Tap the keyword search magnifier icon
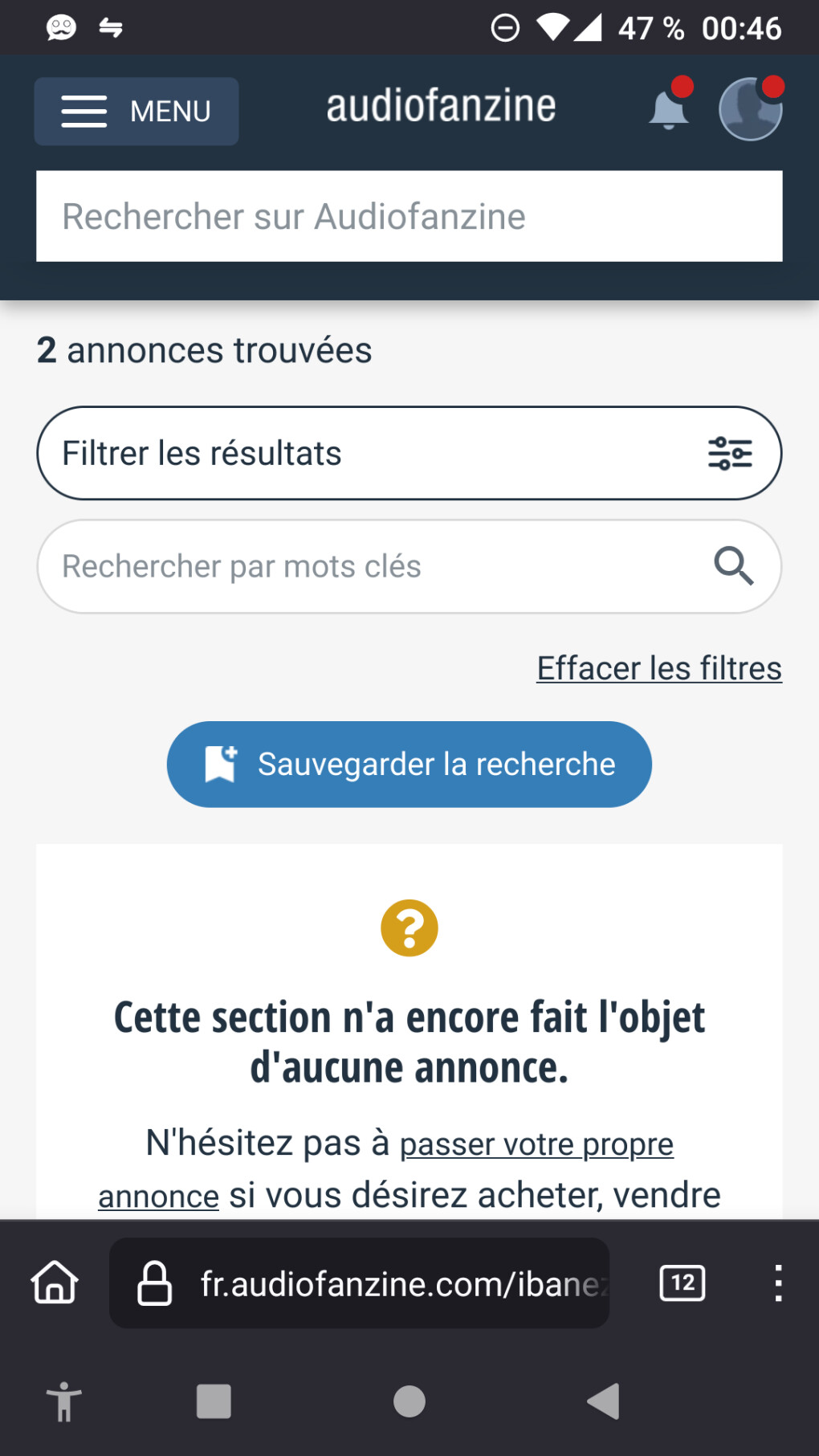This screenshot has width=819, height=1456. coord(733,566)
